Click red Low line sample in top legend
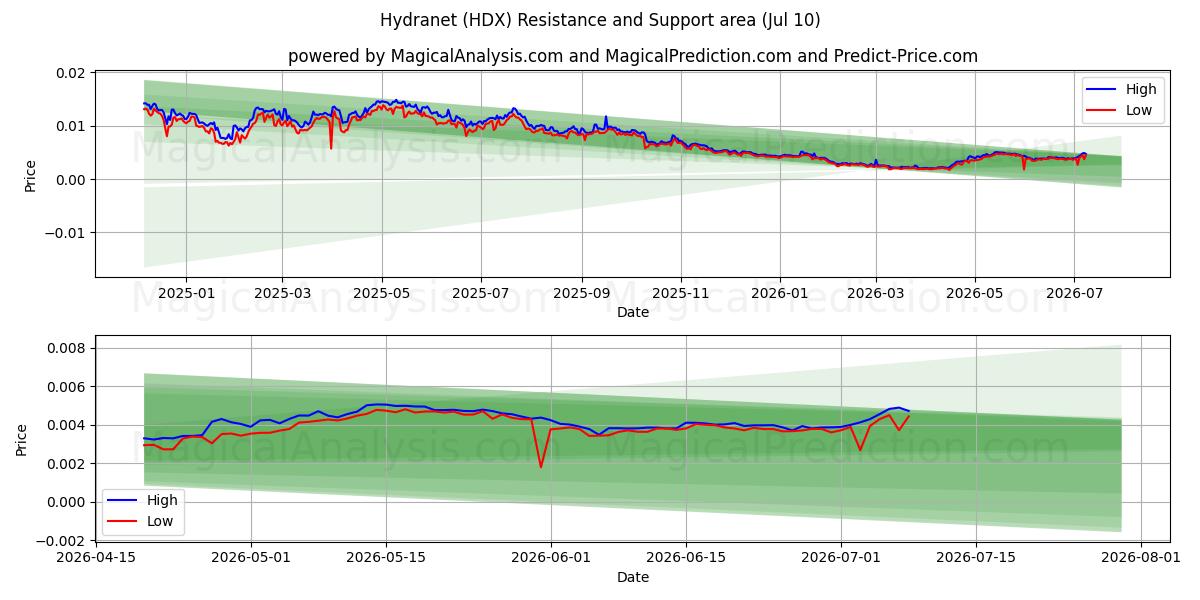Viewport: 1200px width, 600px height. [1103, 112]
